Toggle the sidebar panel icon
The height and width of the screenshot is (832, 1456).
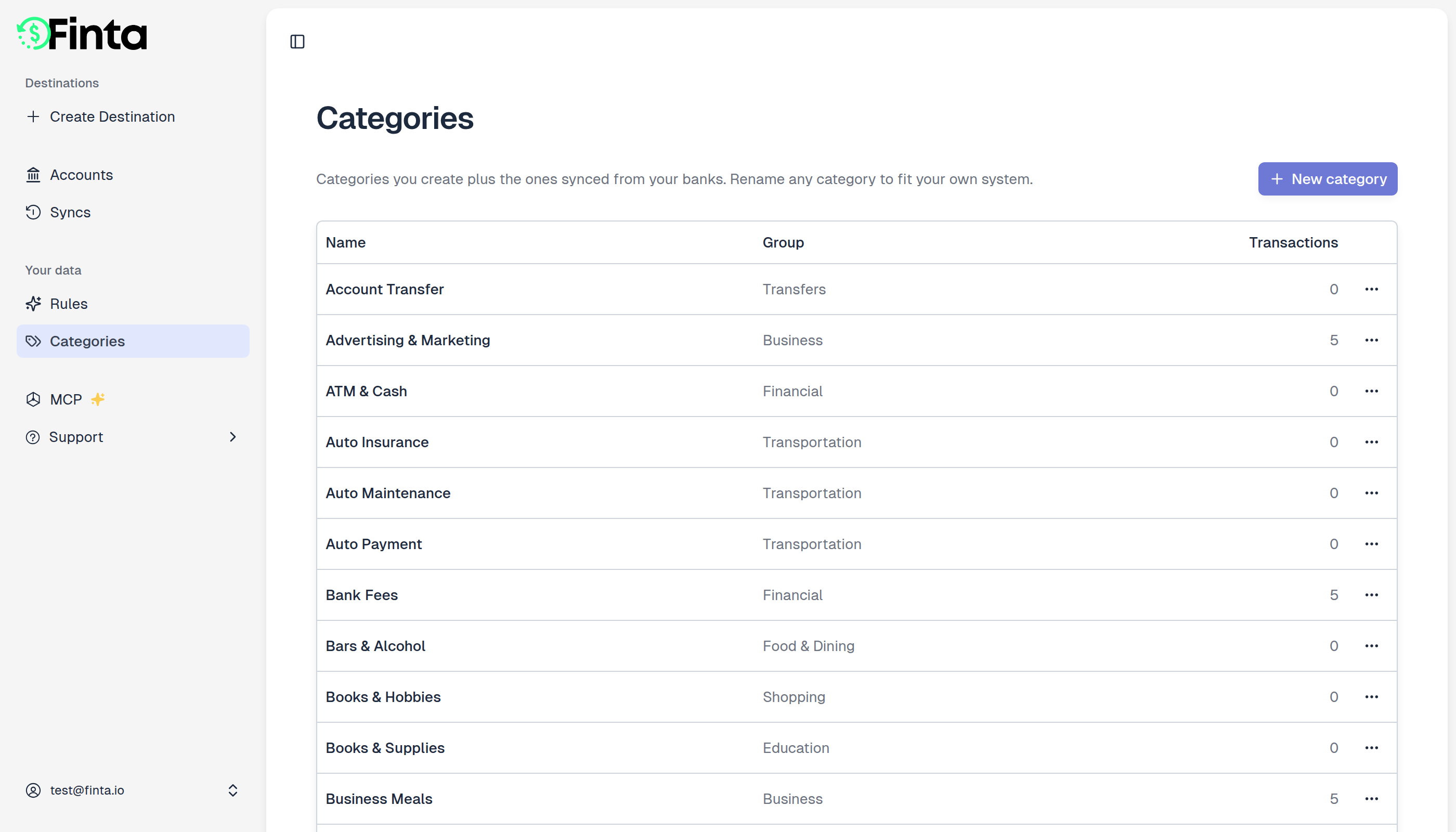297,42
